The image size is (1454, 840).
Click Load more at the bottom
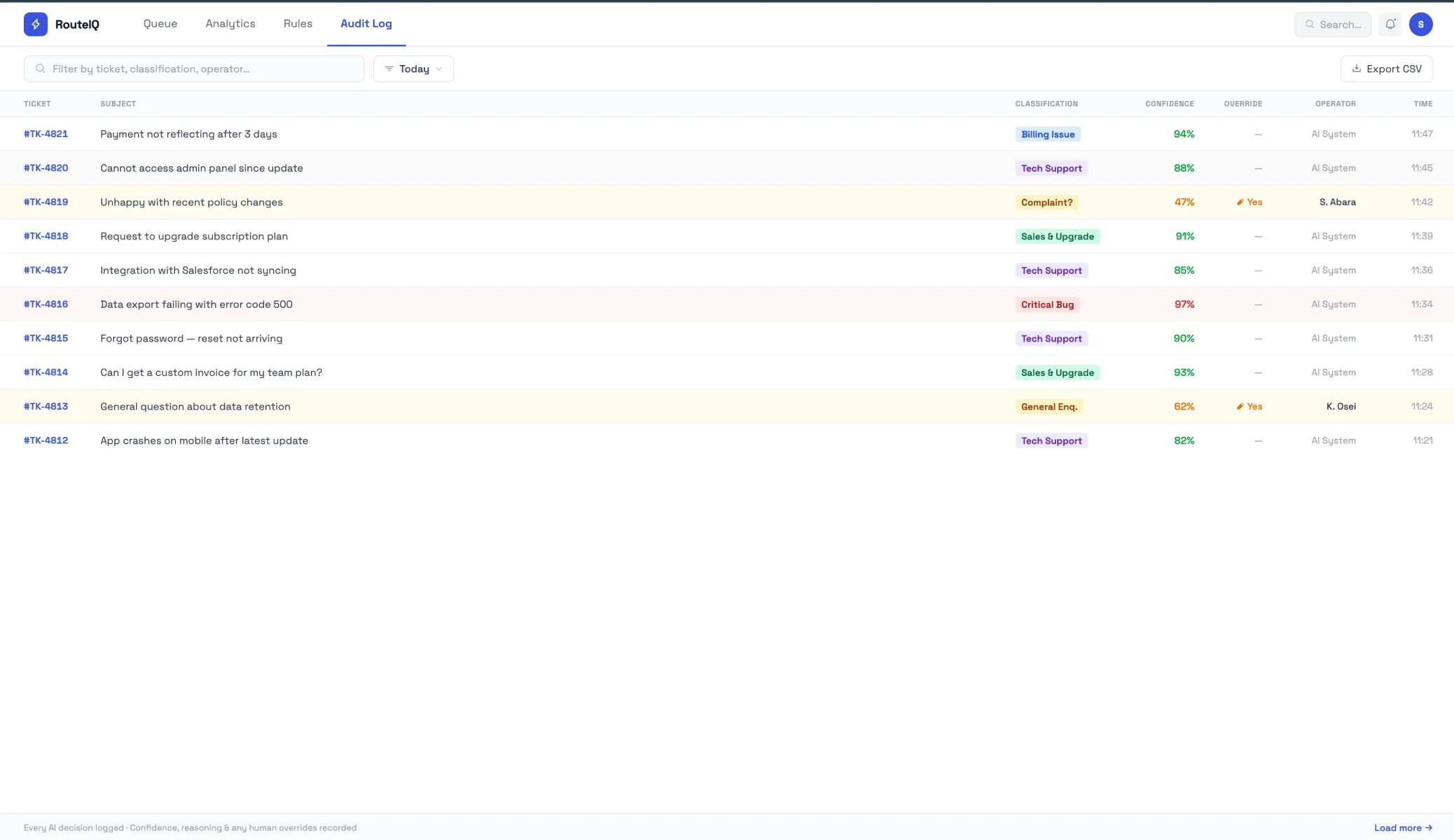[1403, 827]
